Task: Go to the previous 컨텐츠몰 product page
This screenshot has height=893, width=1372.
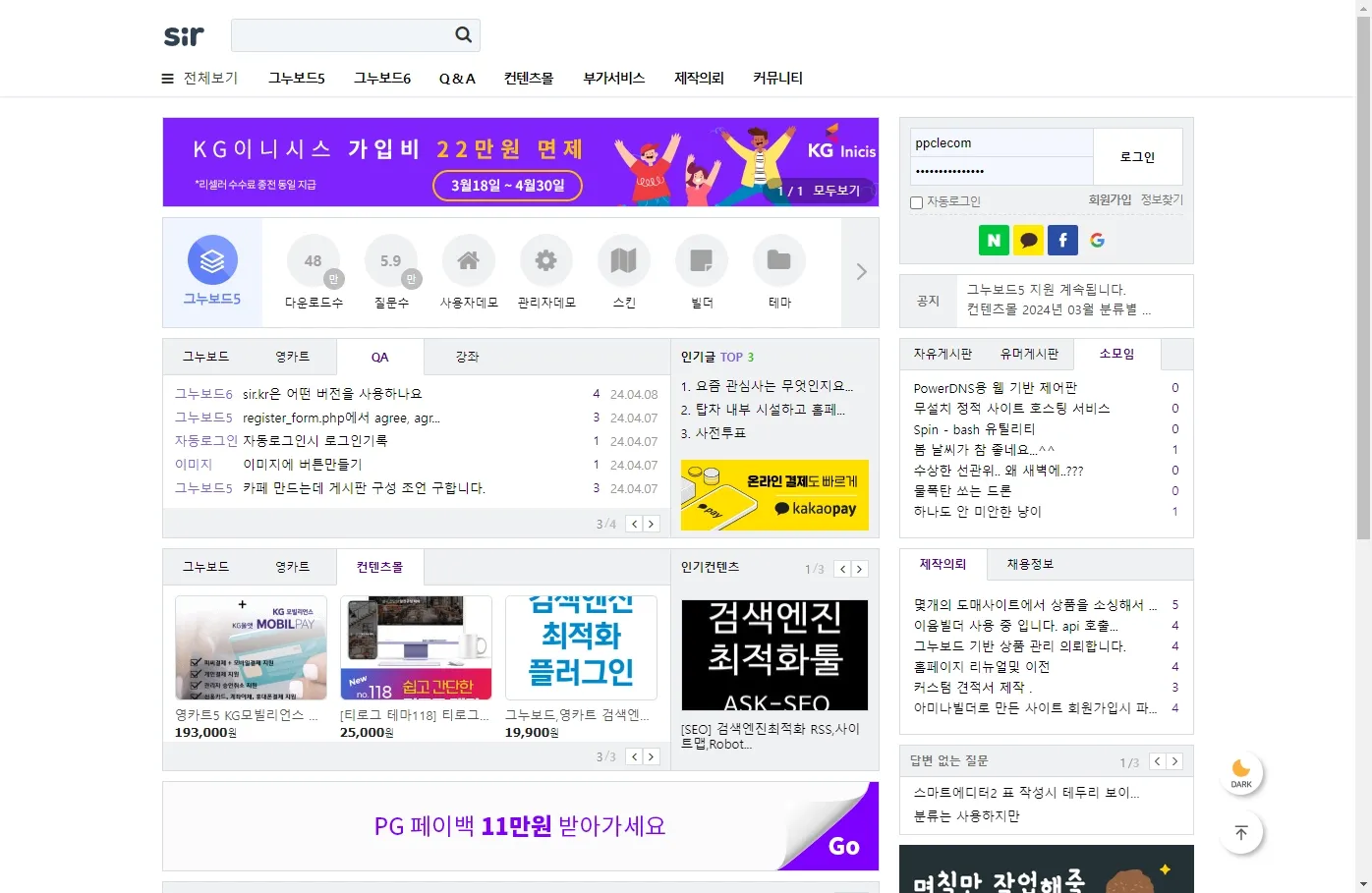Action: click(634, 756)
